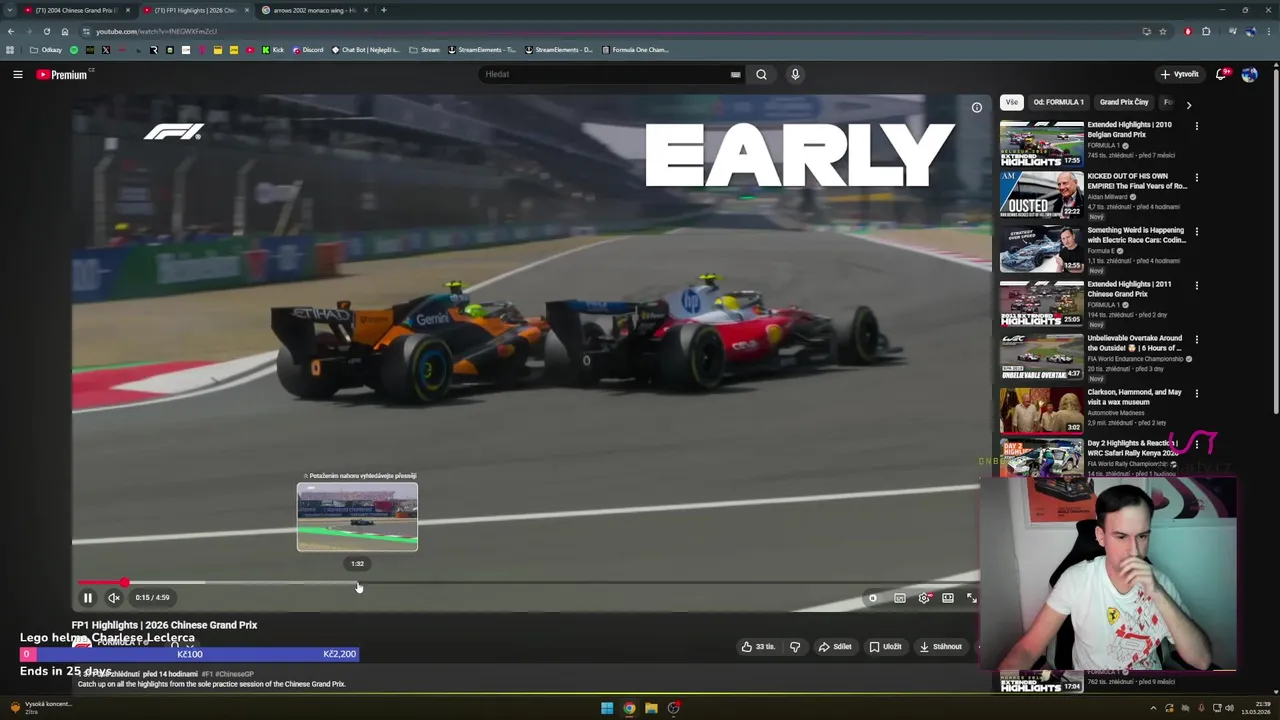
Task: Open the Discord bookmark
Action: tap(308, 50)
